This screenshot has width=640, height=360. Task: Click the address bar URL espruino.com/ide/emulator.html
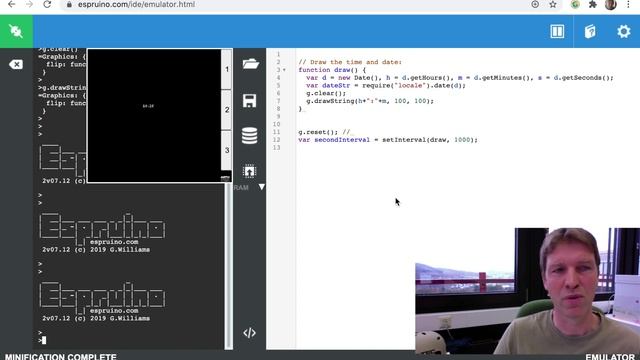pos(136,4)
